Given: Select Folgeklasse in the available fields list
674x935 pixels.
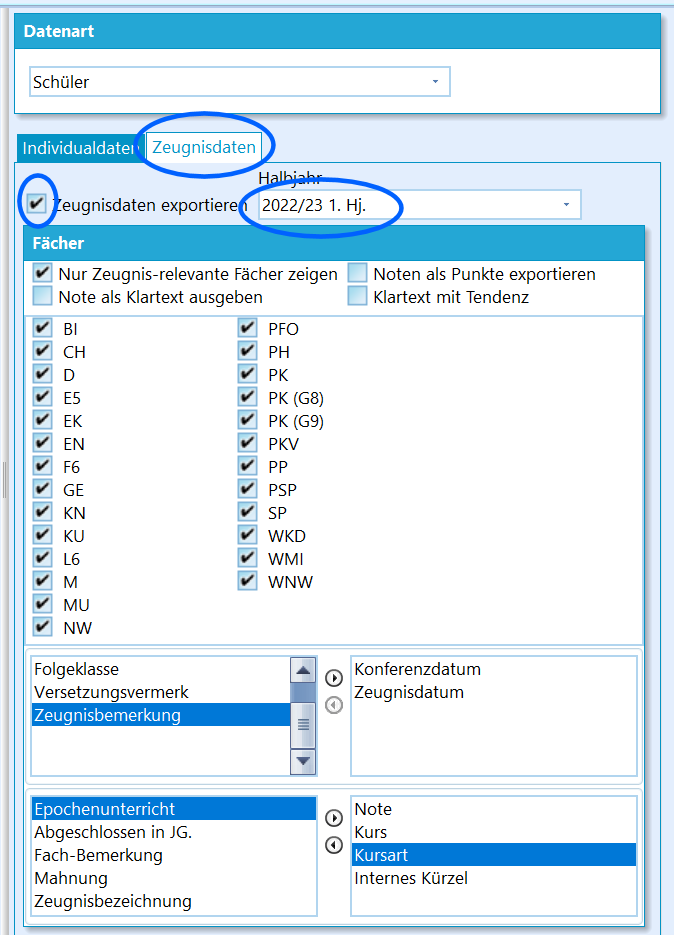Looking at the screenshot, I should (x=160, y=669).
